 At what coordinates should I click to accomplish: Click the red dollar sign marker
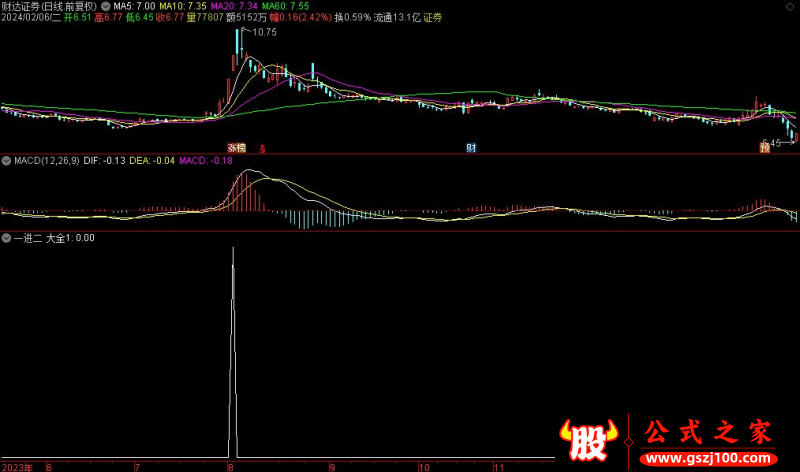click(262, 148)
